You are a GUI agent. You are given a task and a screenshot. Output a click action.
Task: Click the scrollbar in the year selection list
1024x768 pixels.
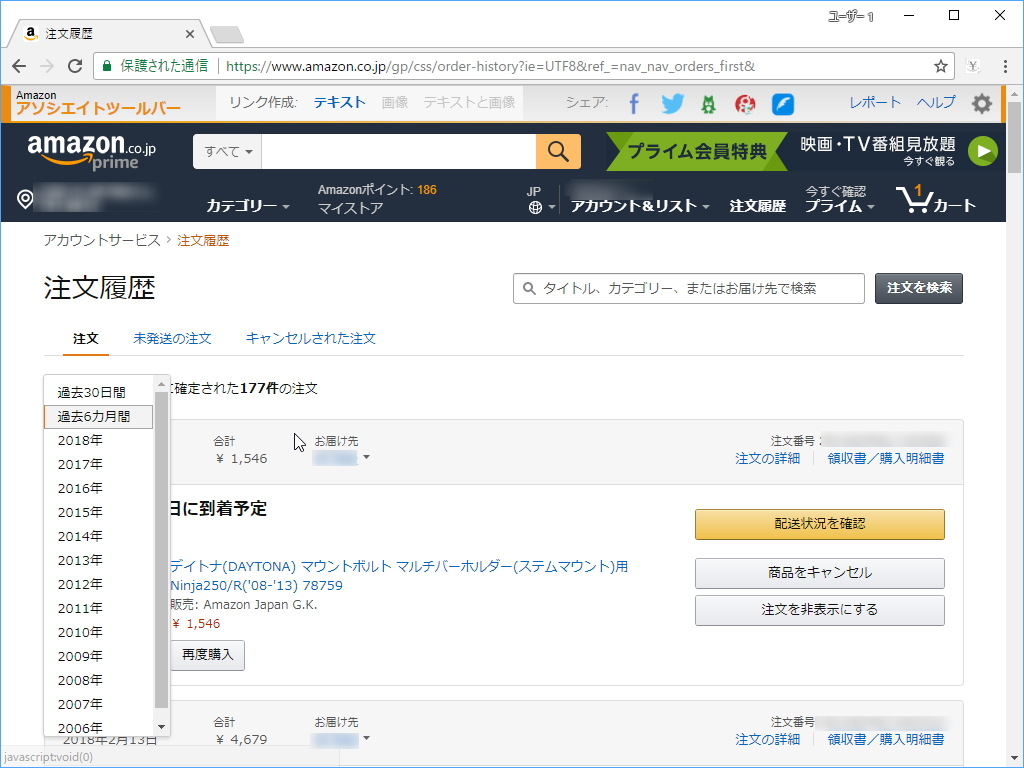click(160, 550)
